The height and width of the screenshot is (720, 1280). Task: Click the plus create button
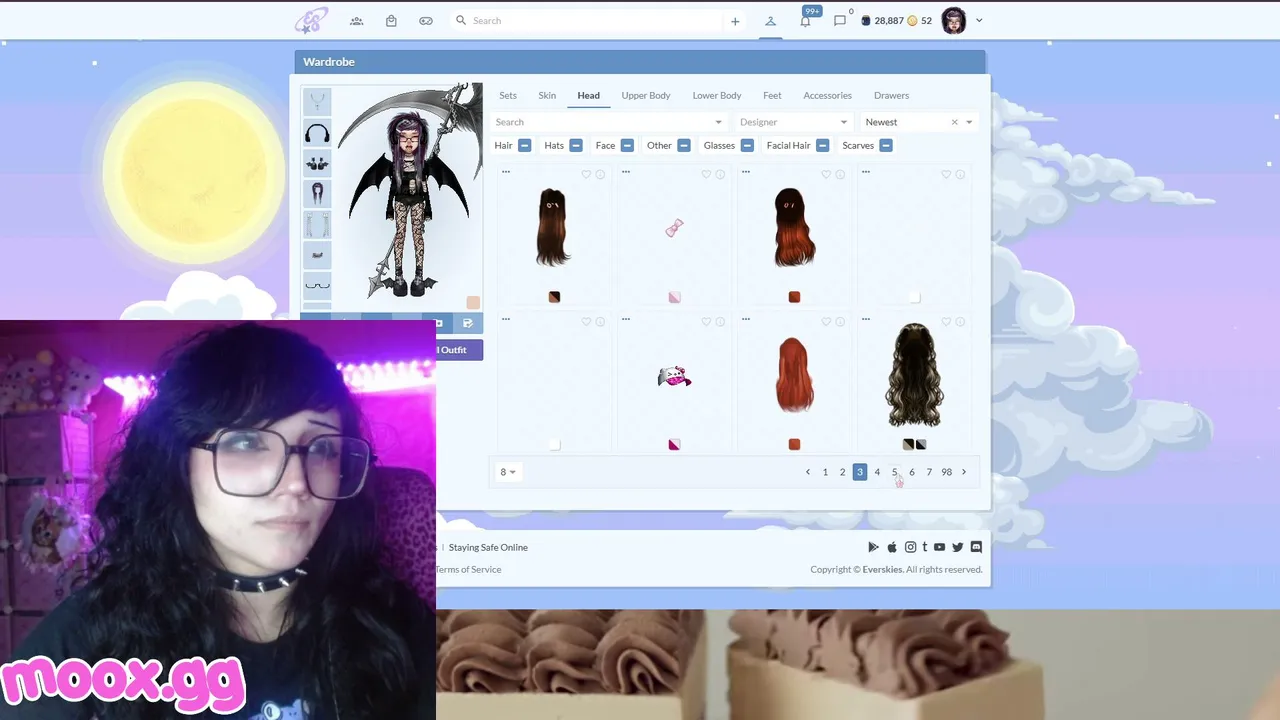click(735, 21)
